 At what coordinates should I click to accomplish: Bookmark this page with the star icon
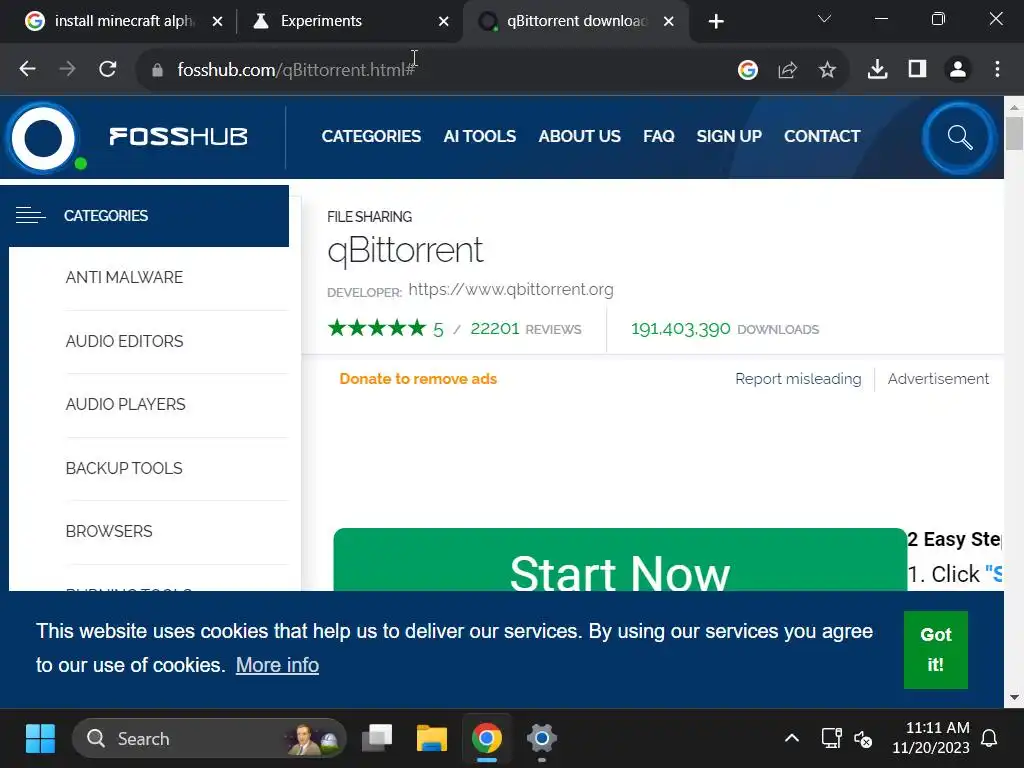tap(827, 69)
